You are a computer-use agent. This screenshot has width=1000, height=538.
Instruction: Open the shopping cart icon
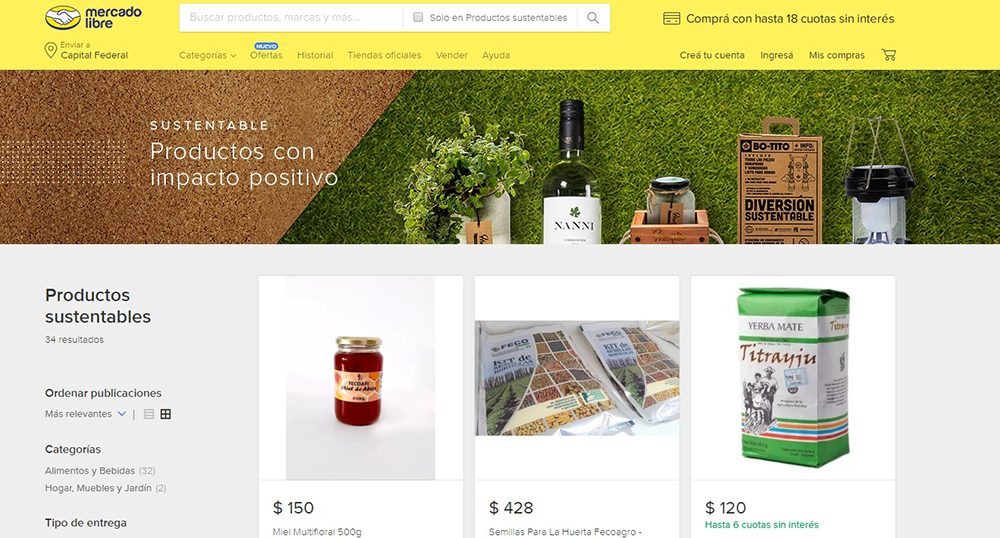pos(888,55)
